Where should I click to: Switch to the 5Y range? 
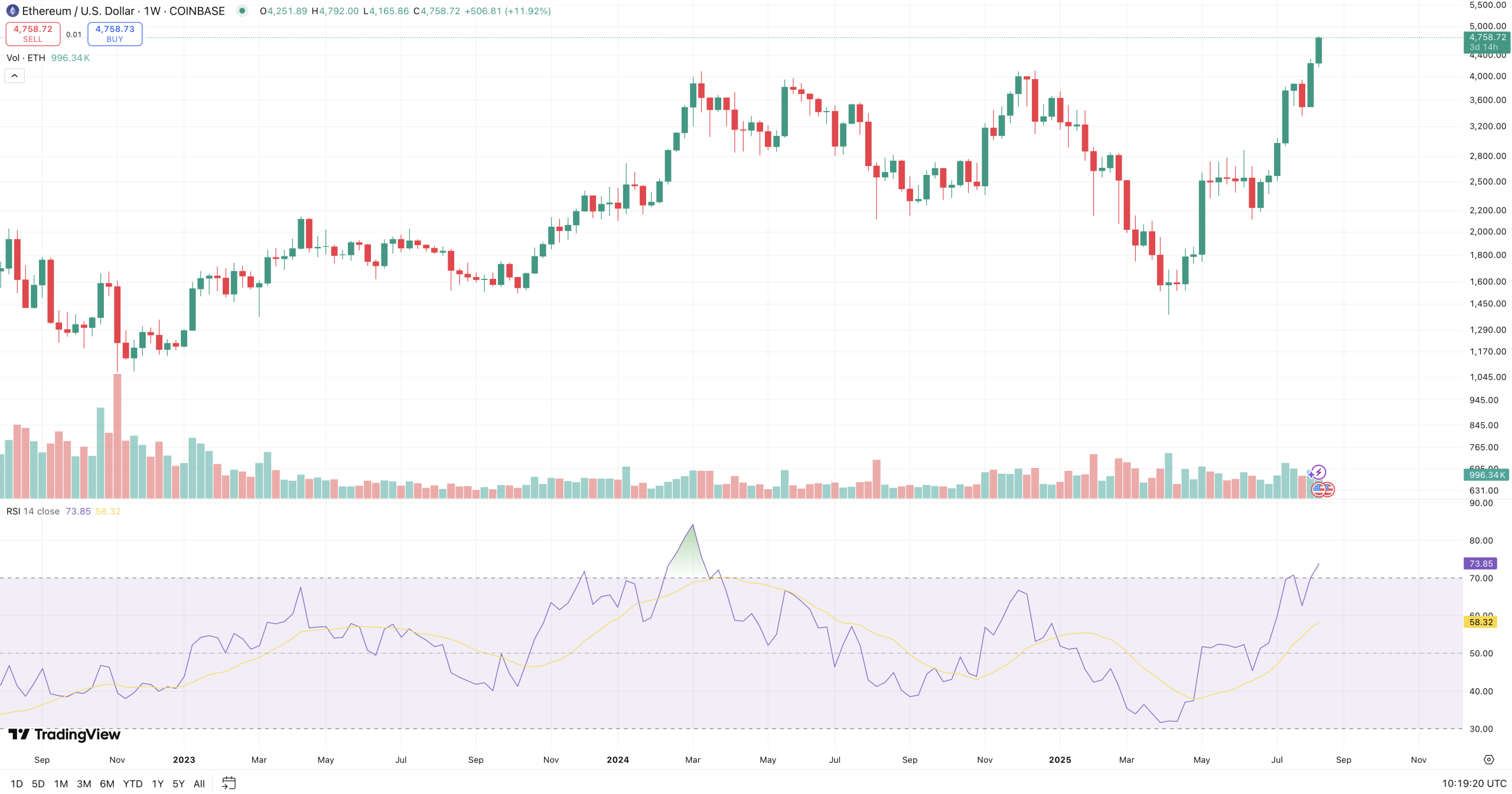[x=178, y=784]
